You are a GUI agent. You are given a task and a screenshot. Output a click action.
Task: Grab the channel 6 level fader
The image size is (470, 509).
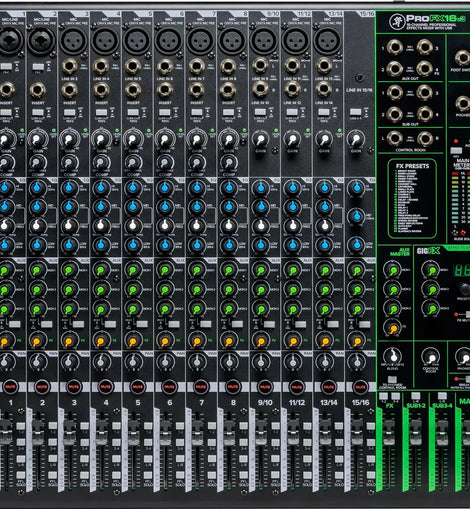point(165,432)
